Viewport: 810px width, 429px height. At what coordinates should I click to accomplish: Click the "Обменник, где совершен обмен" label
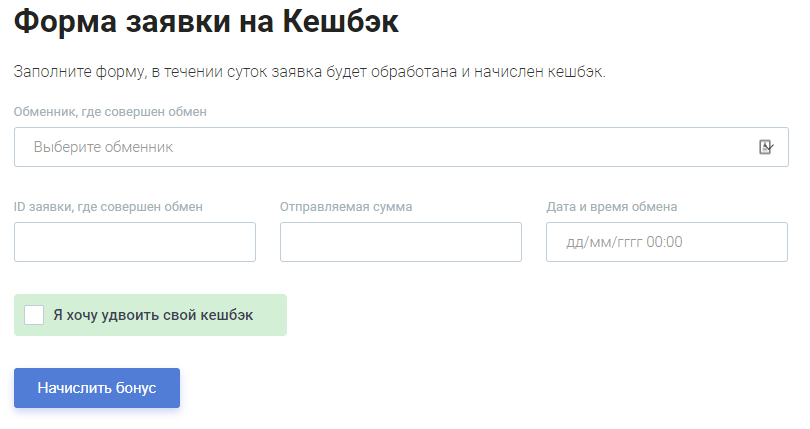coord(110,112)
